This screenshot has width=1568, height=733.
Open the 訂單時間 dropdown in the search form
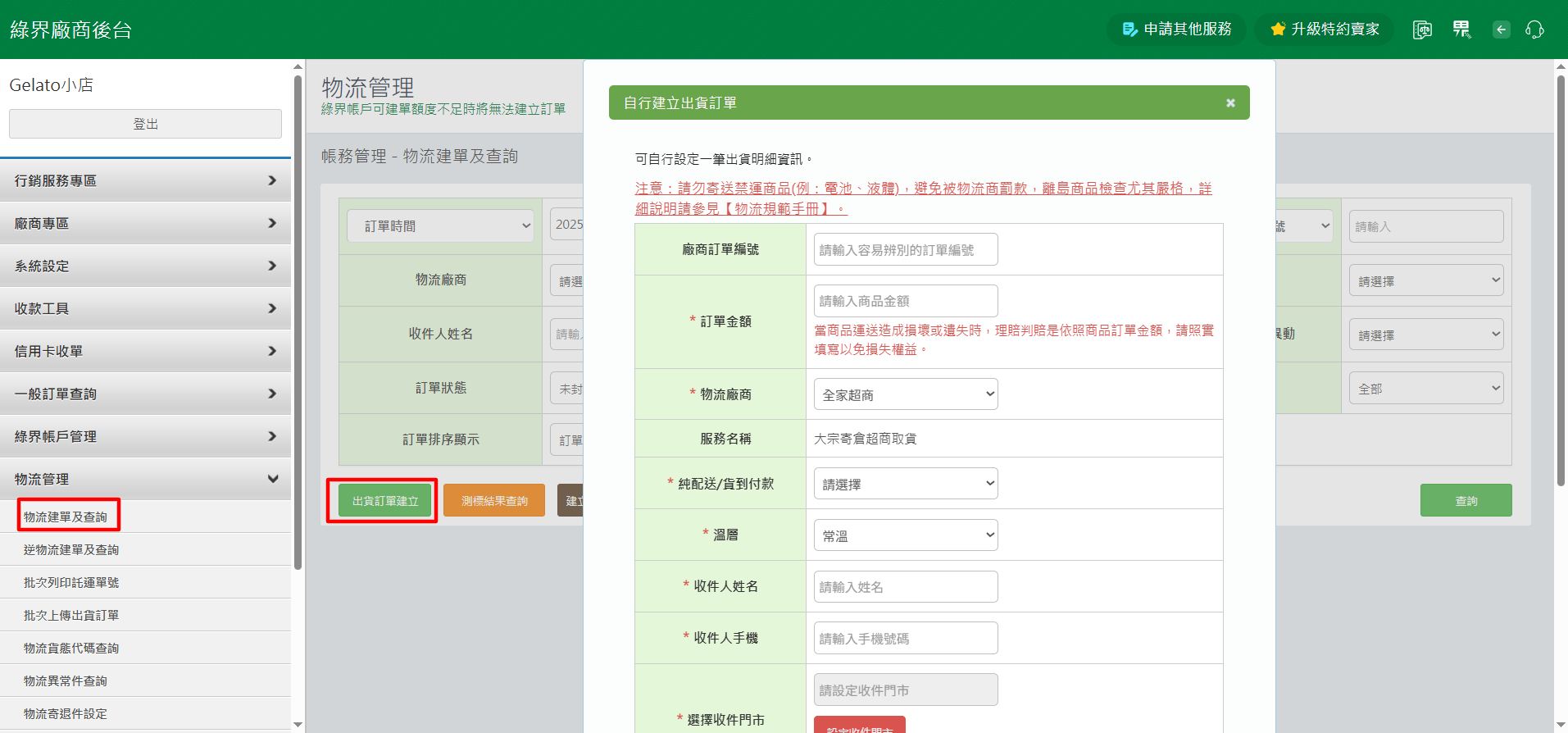click(x=441, y=225)
